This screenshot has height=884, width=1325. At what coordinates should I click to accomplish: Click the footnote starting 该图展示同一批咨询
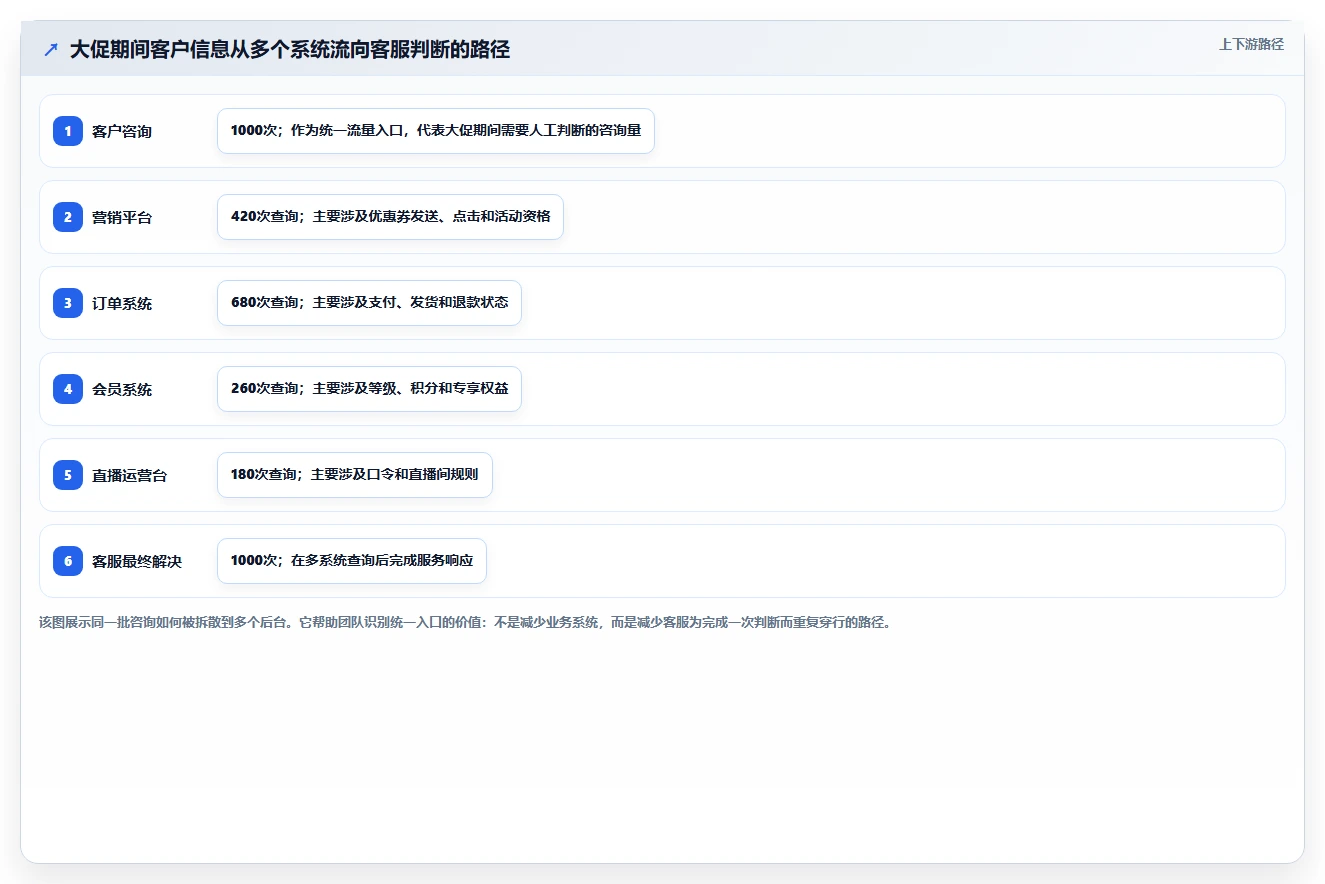(465, 622)
